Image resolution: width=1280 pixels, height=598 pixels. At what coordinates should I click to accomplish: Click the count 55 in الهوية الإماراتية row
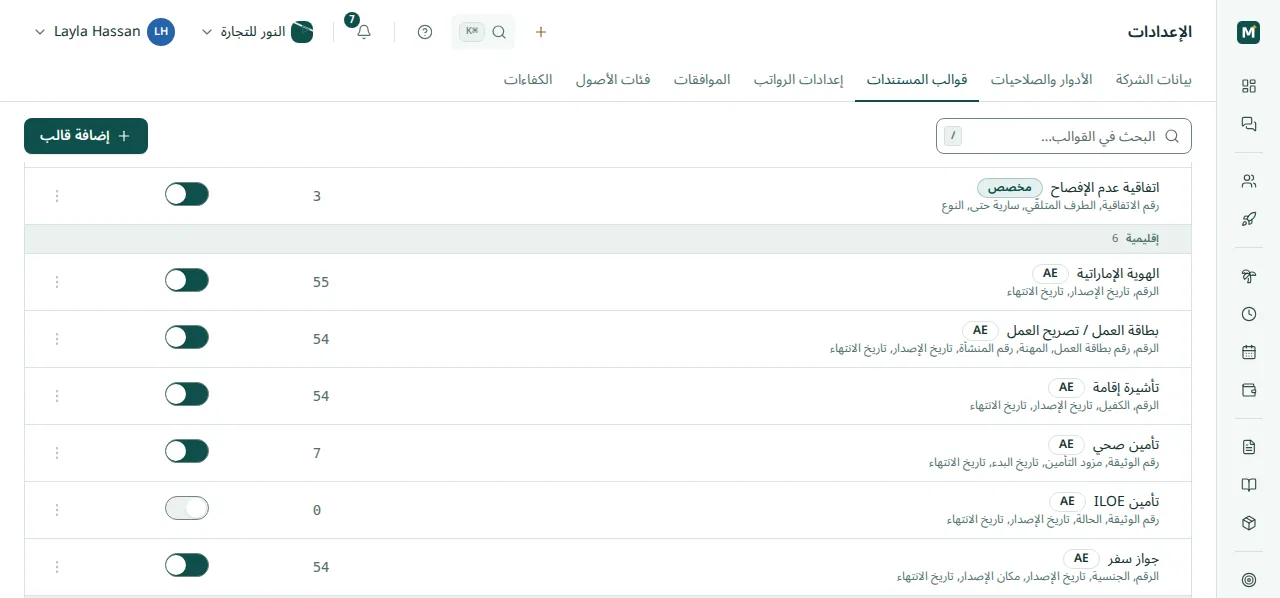(321, 282)
